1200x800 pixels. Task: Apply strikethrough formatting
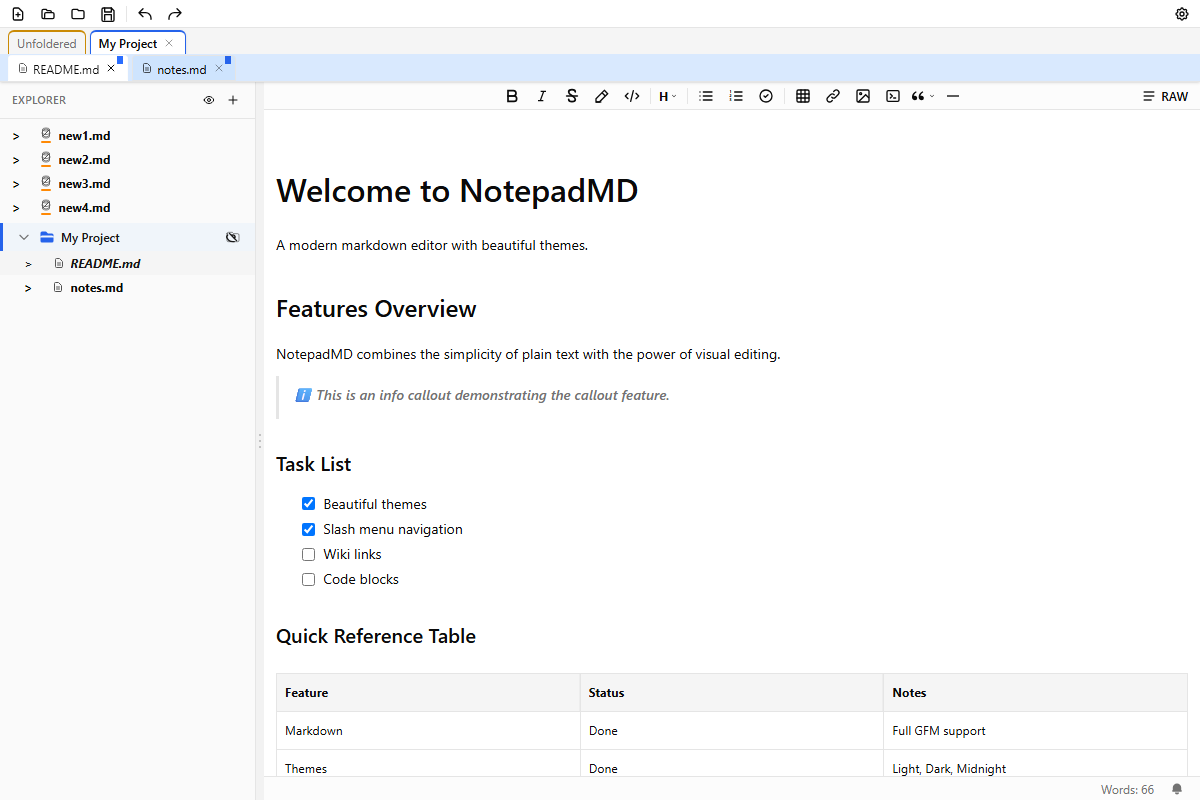tap(571, 95)
